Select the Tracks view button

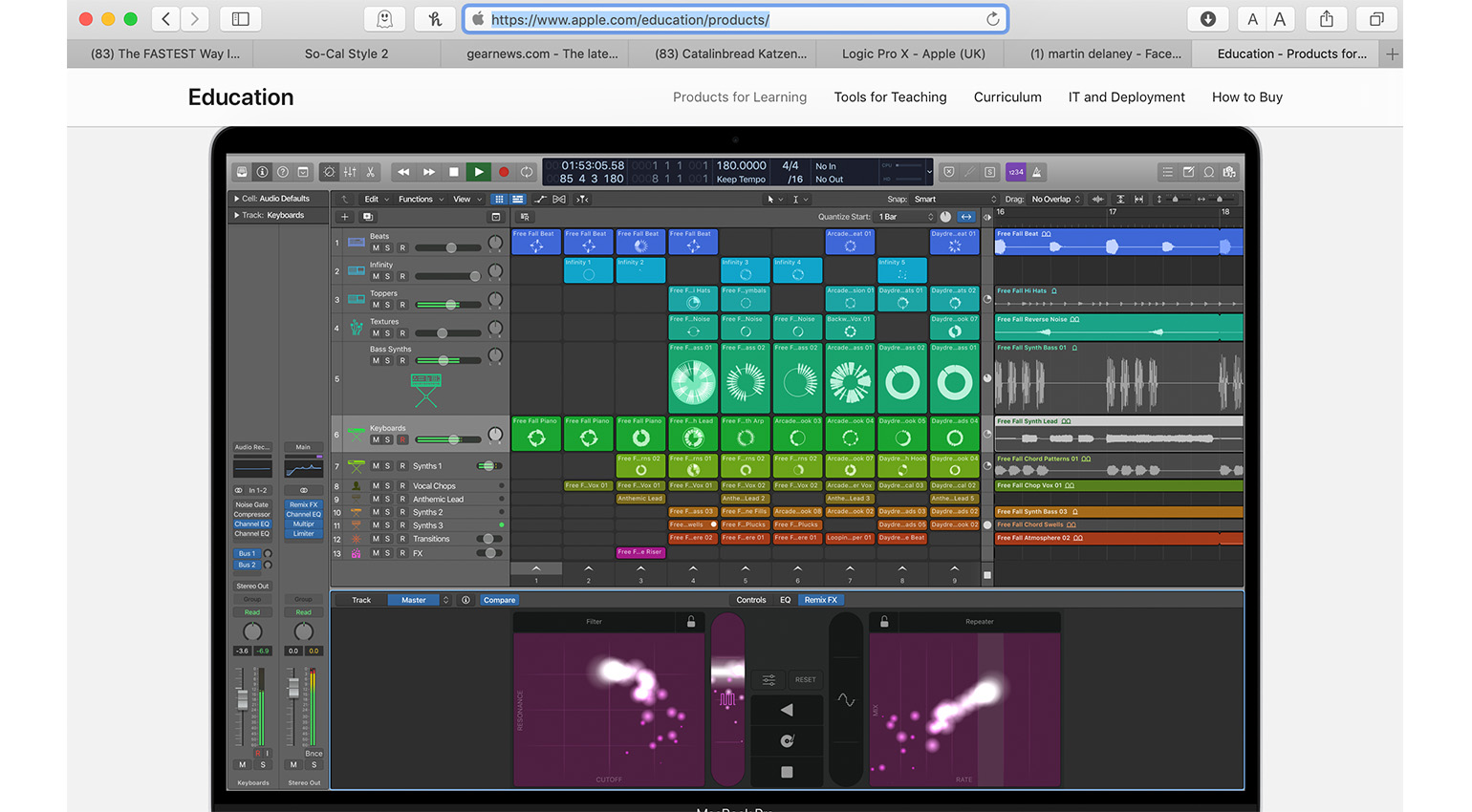(x=517, y=199)
